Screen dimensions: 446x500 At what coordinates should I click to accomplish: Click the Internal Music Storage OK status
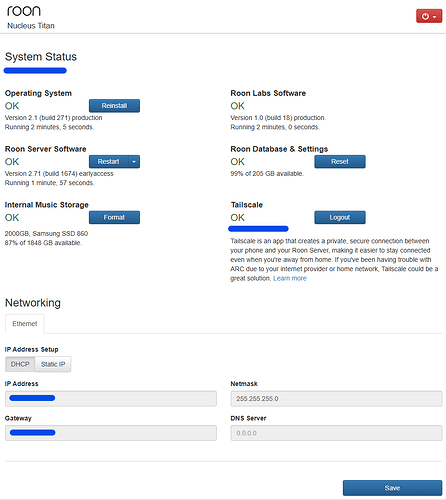click(12, 218)
